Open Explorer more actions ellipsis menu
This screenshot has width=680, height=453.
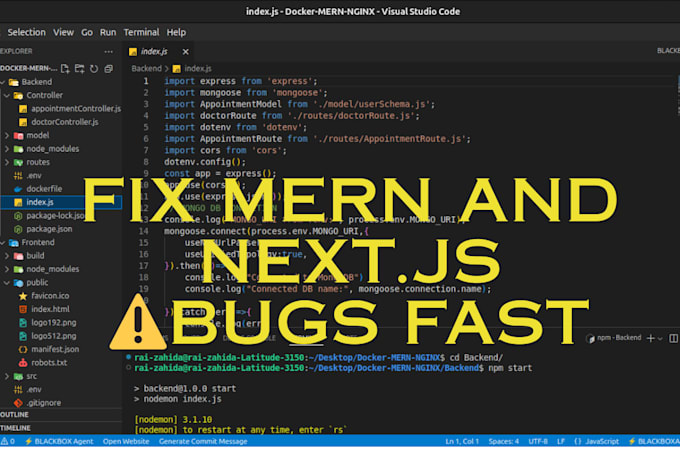click(x=108, y=52)
